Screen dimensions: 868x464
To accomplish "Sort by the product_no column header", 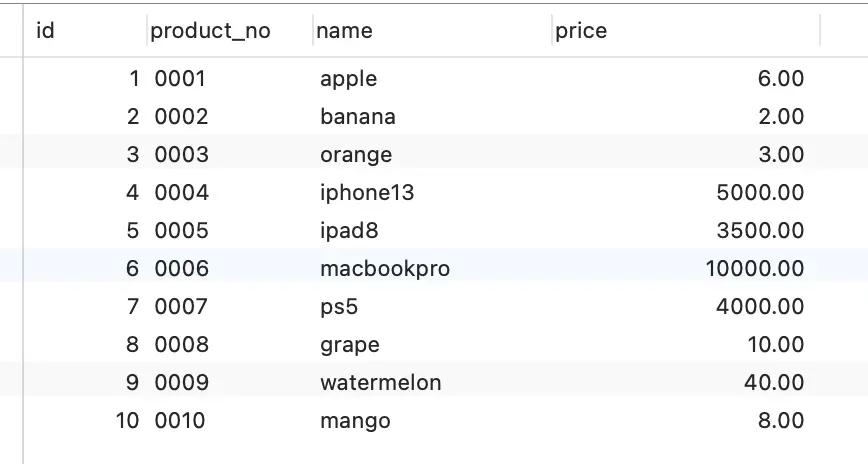I will pos(210,31).
